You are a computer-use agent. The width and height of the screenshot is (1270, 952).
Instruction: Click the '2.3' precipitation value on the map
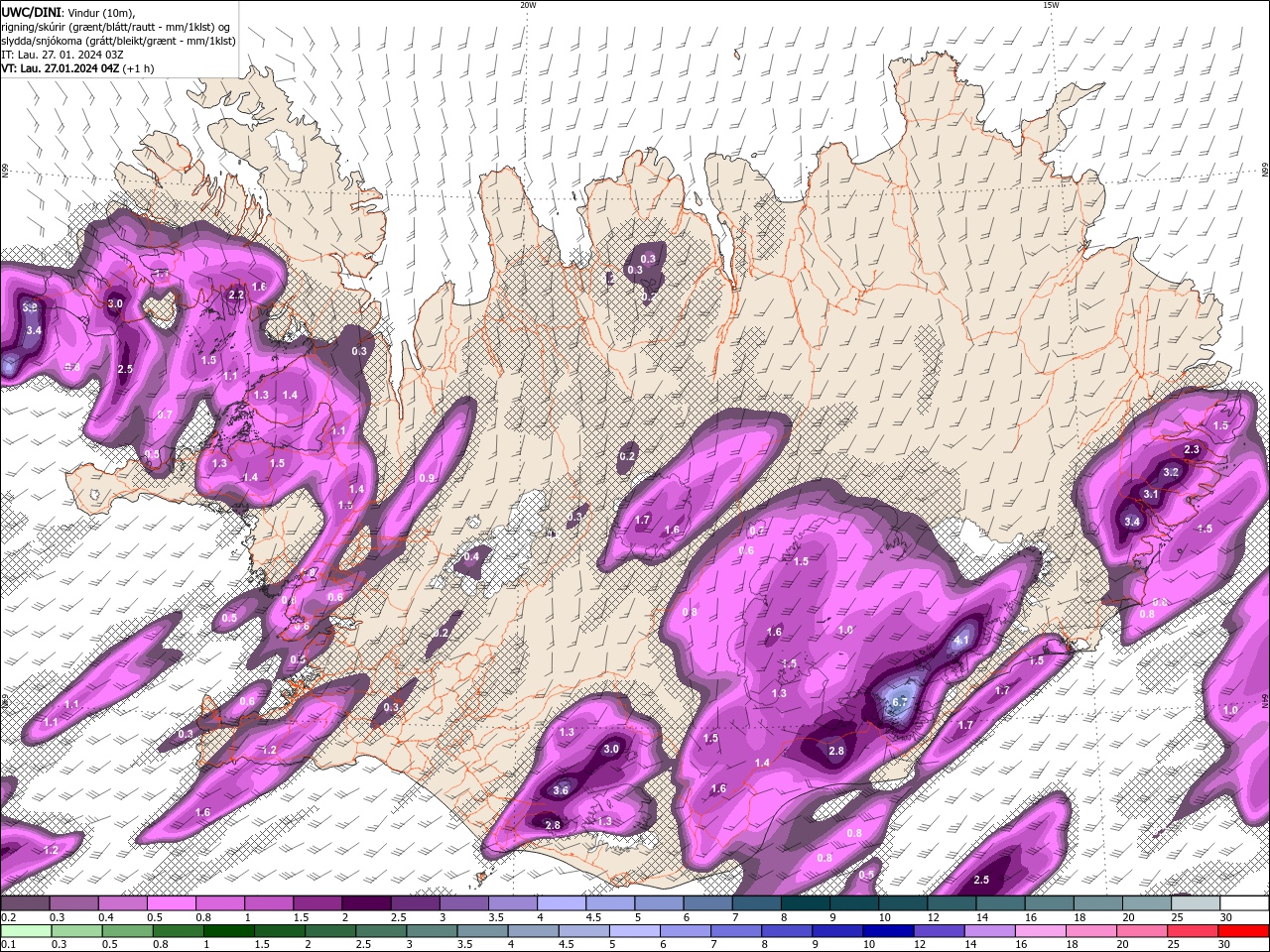click(1192, 450)
